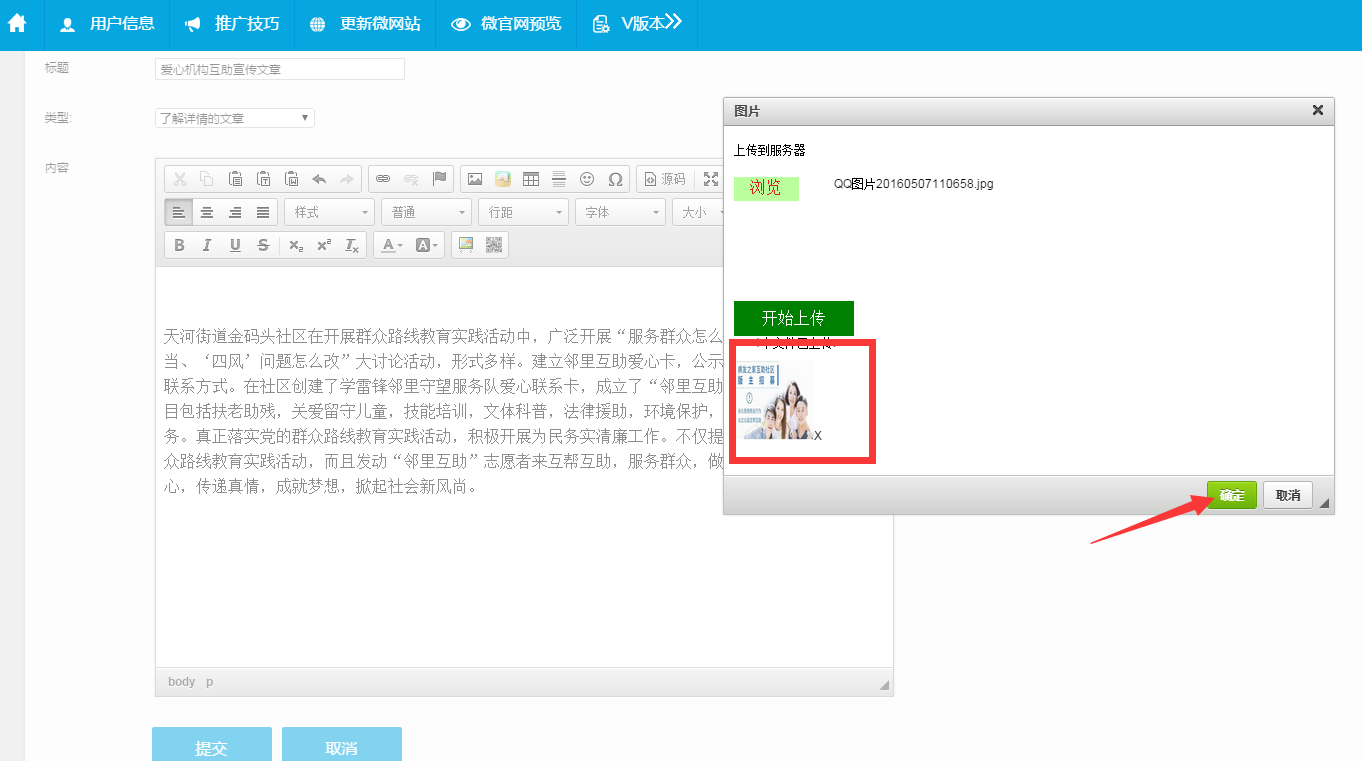Open the 样式 styles dropdown

click(x=329, y=212)
